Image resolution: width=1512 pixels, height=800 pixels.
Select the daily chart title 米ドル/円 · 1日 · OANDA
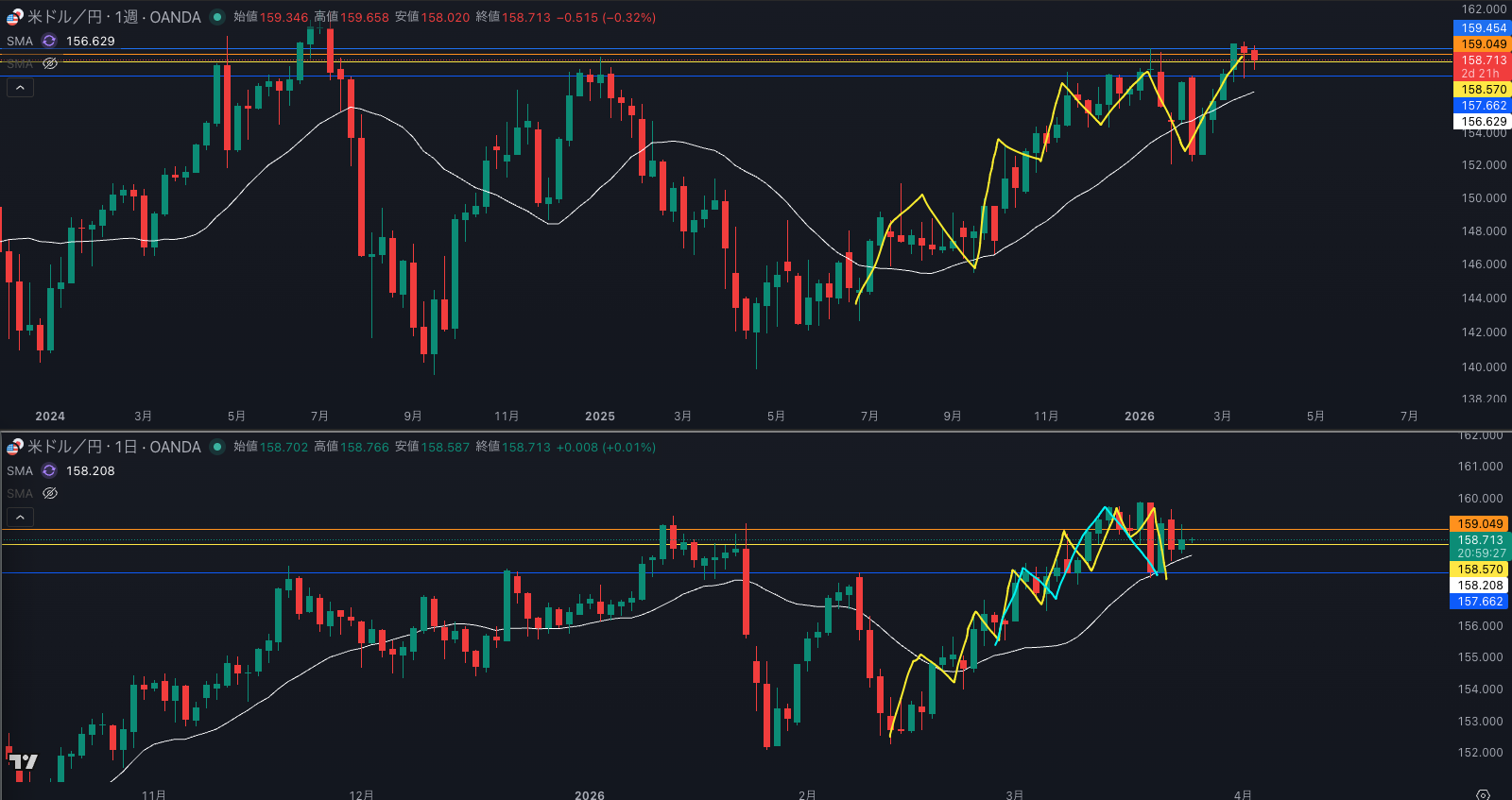(113, 447)
